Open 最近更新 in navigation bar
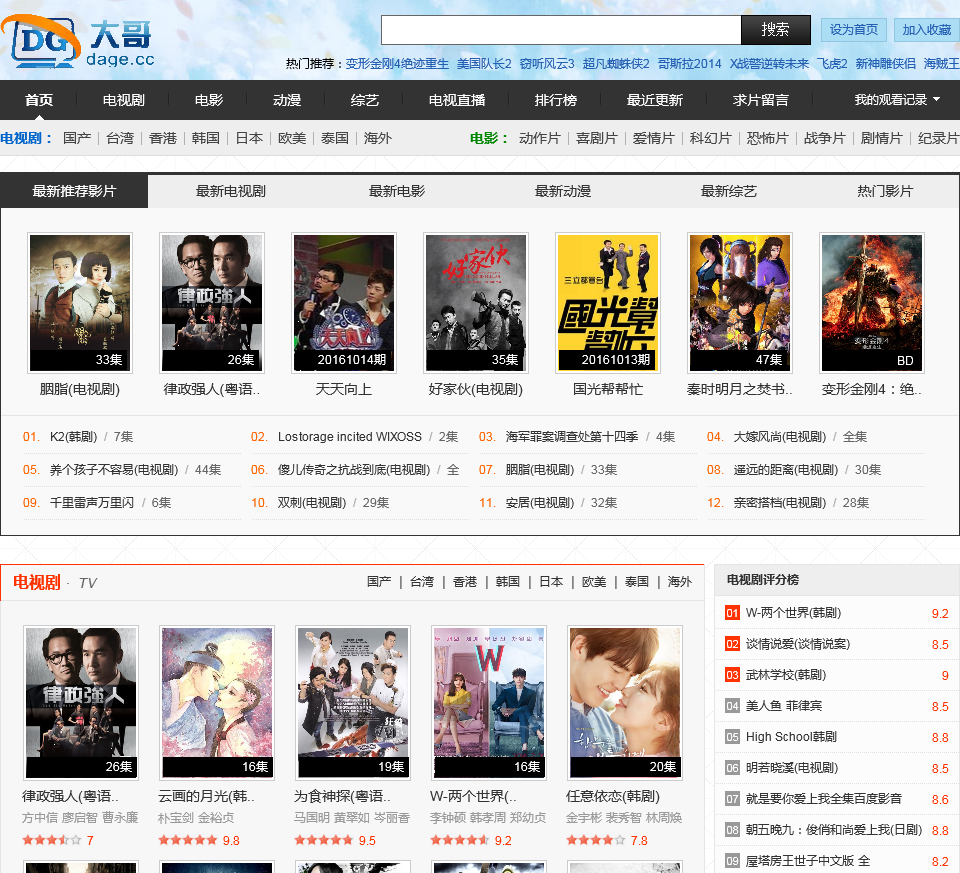This screenshot has width=960, height=873. (x=654, y=100)
